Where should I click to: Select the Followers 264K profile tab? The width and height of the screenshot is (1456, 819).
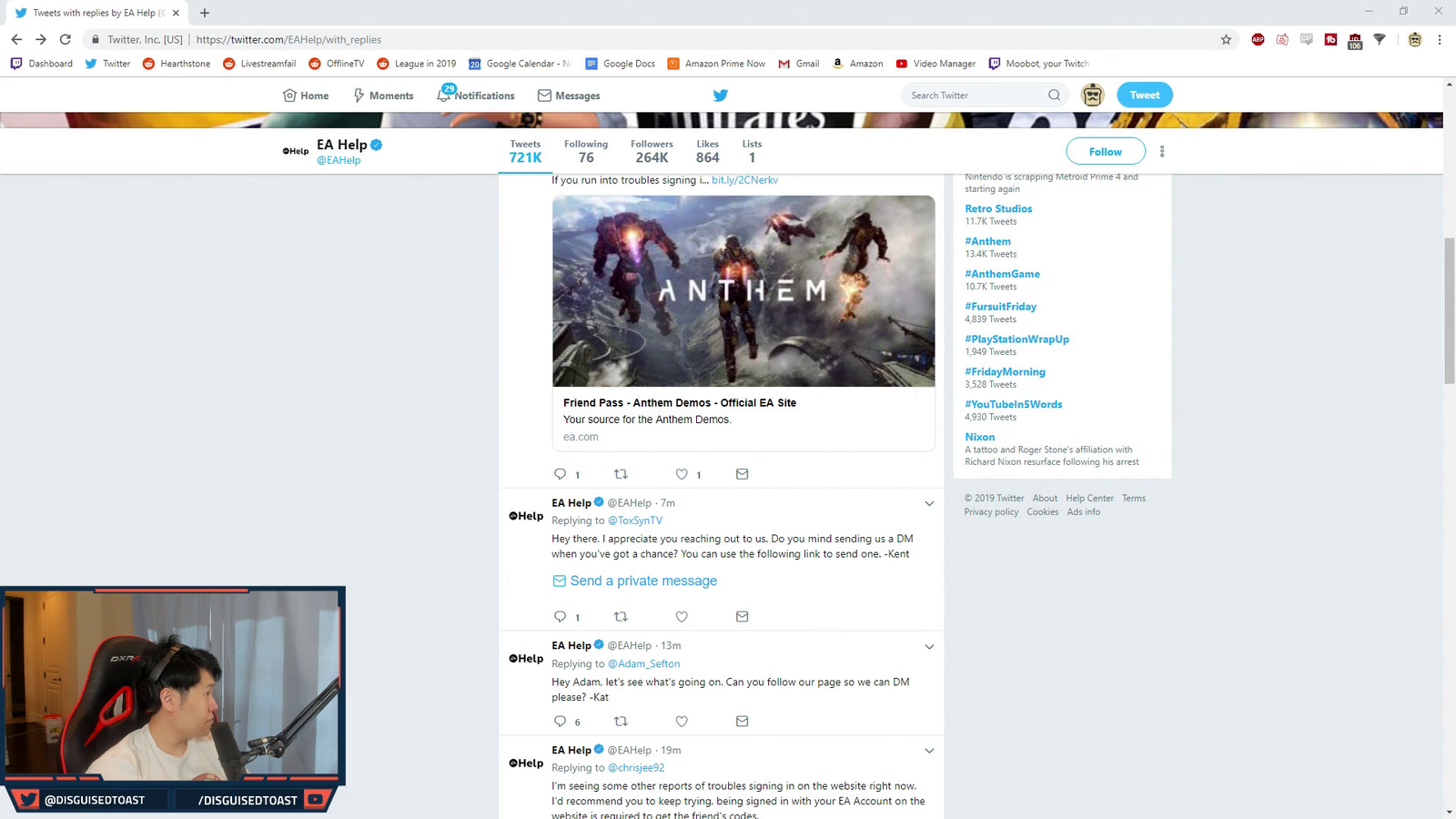point(652,151)
